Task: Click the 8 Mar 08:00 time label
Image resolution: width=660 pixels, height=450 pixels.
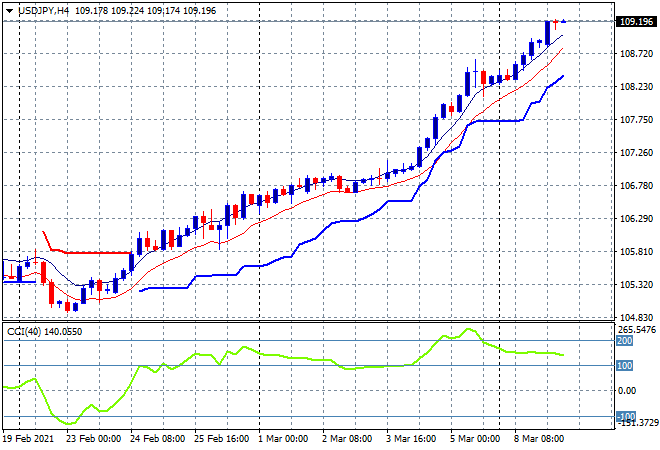Action: [x=539, y=439]
